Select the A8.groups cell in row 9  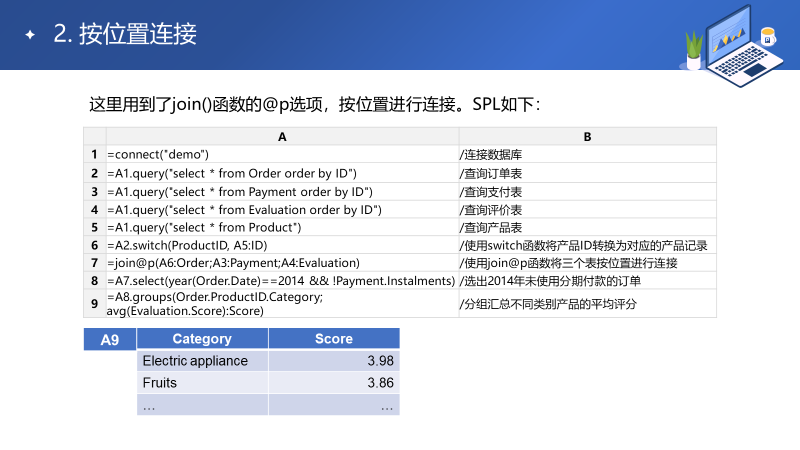click(282, 304)
